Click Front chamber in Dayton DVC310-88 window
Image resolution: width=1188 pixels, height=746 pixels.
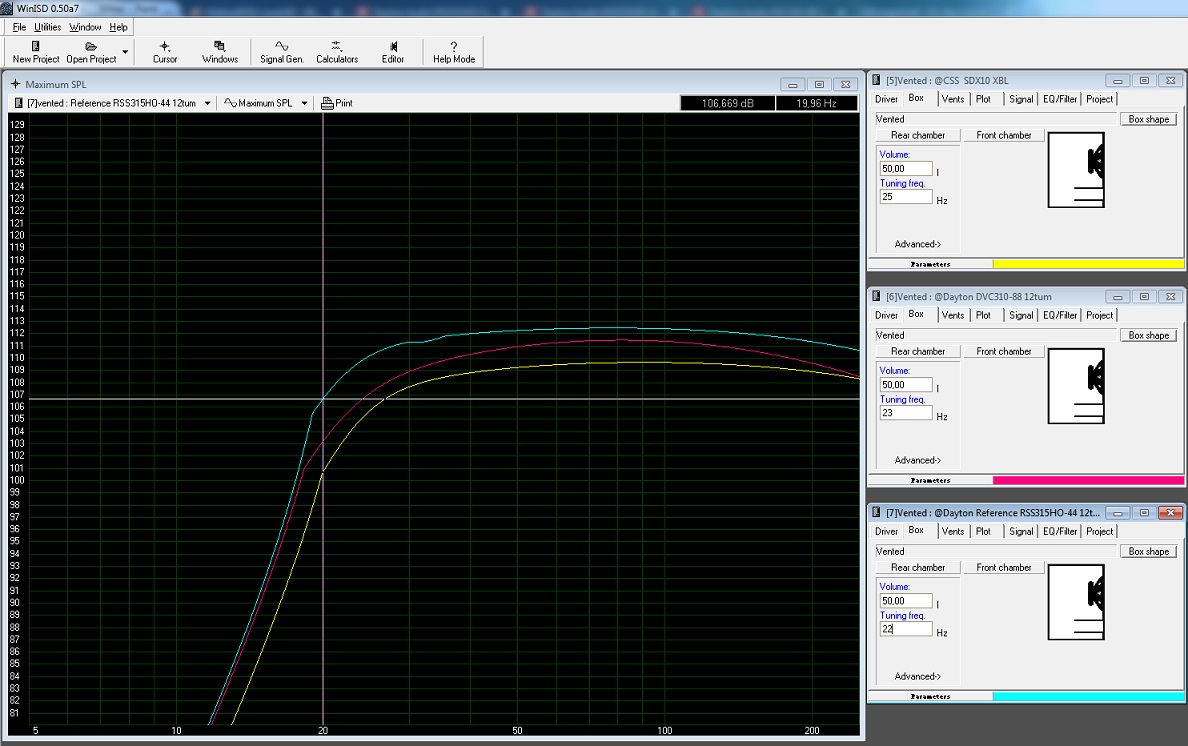(x=1004, y=351)
